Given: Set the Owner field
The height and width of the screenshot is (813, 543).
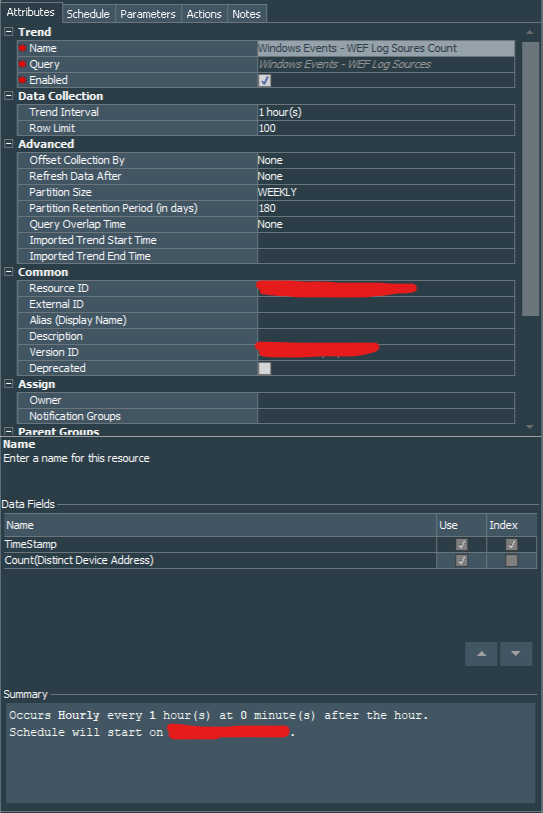Looking at the screenshot, I should click(386, 400).
